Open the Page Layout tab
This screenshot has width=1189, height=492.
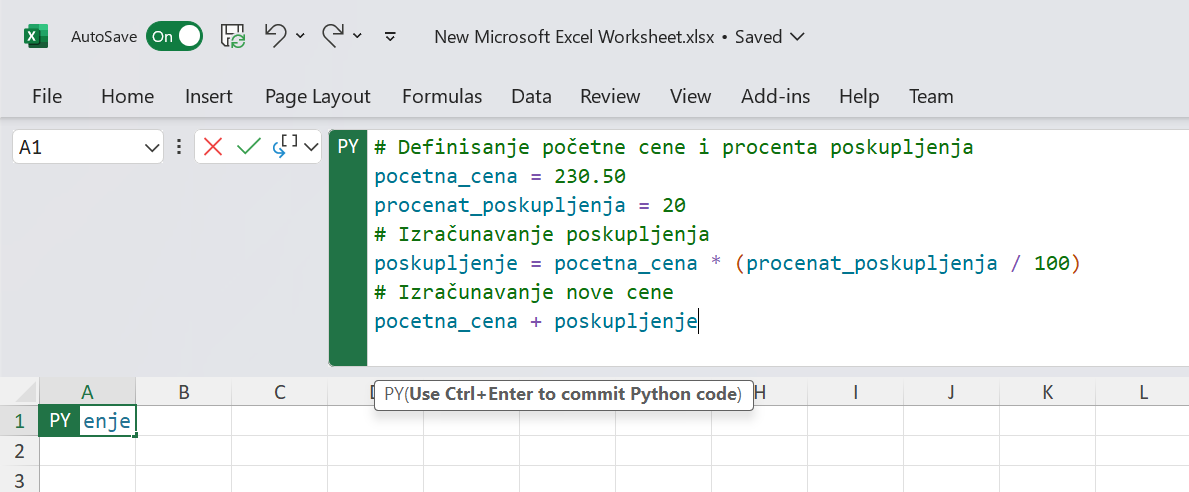[x=318, y=96]
